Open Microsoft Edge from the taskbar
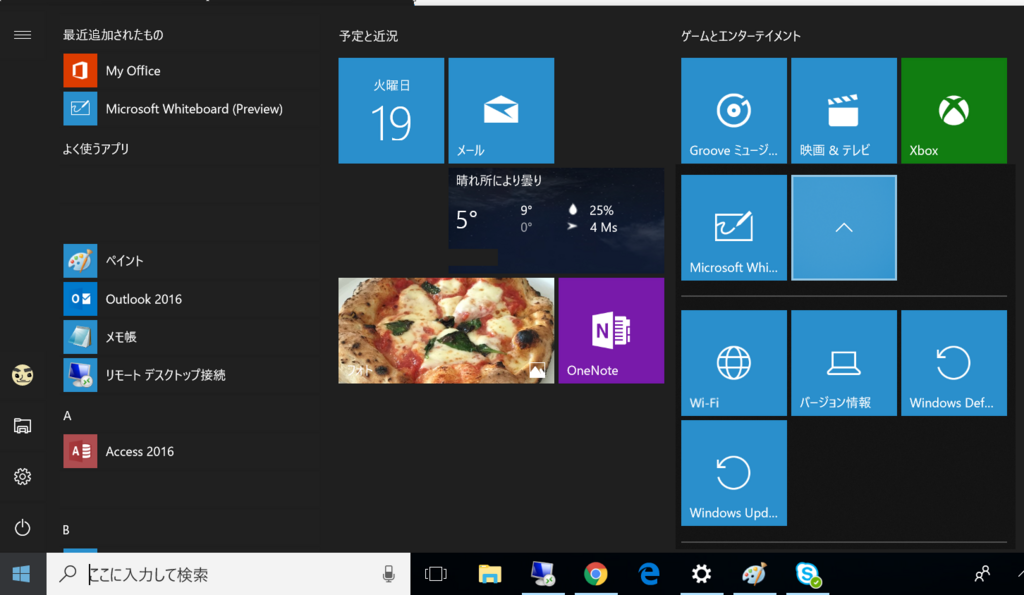 pyautogui.click(x=648, y=574)
